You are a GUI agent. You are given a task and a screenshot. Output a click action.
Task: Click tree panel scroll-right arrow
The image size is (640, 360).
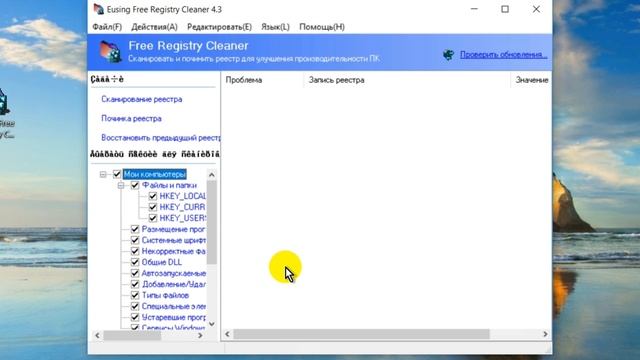[x=200, y=336]
